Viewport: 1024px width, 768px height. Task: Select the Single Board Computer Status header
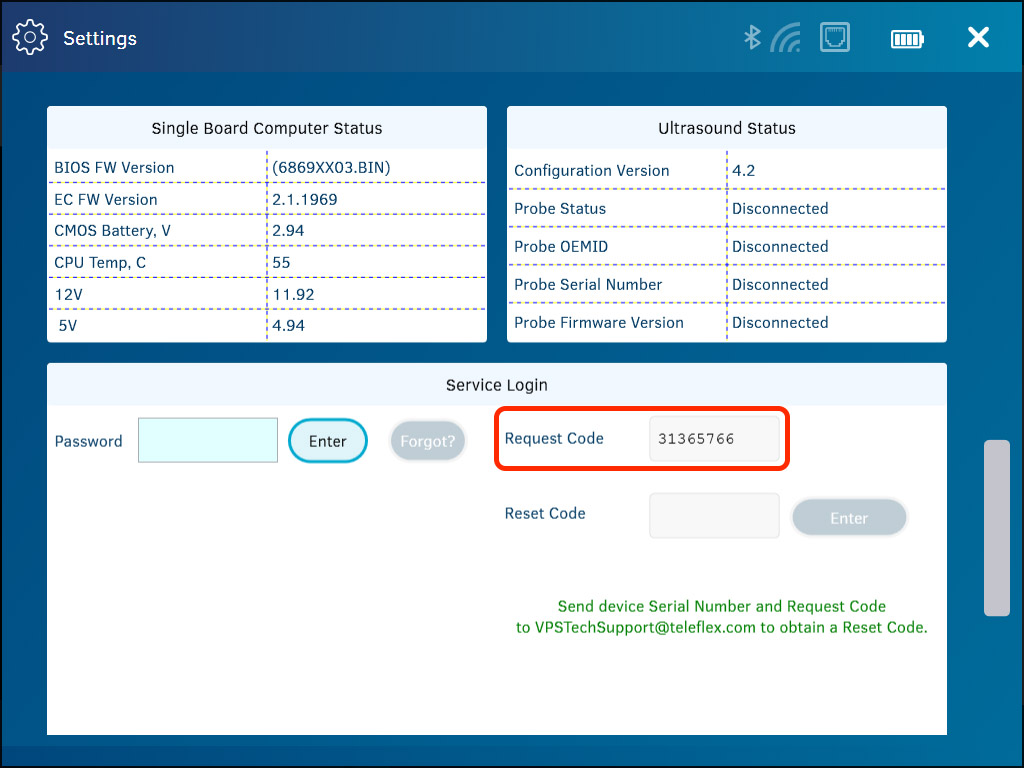pos(267,128)
